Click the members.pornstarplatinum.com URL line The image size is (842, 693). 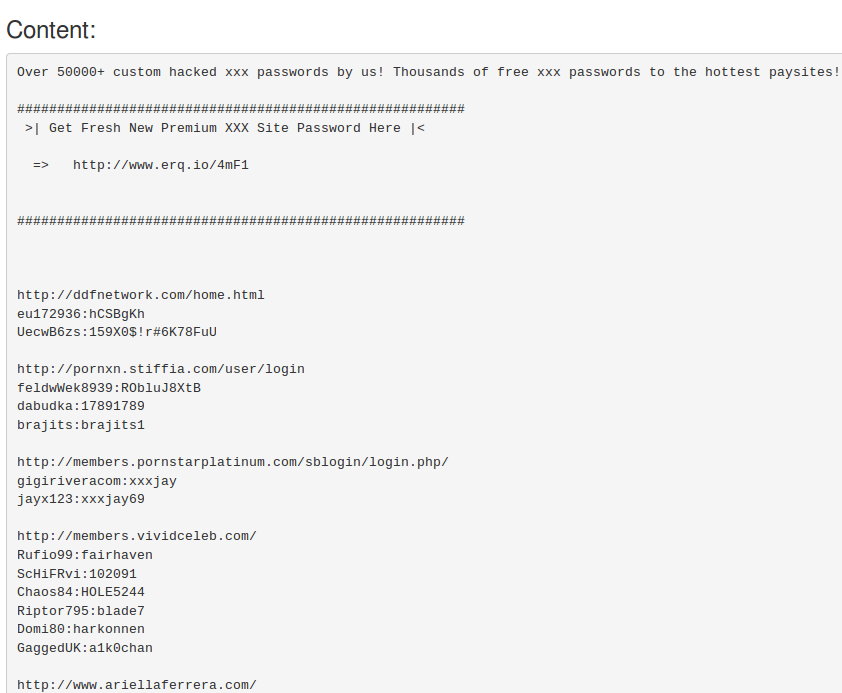coord(232,462)
